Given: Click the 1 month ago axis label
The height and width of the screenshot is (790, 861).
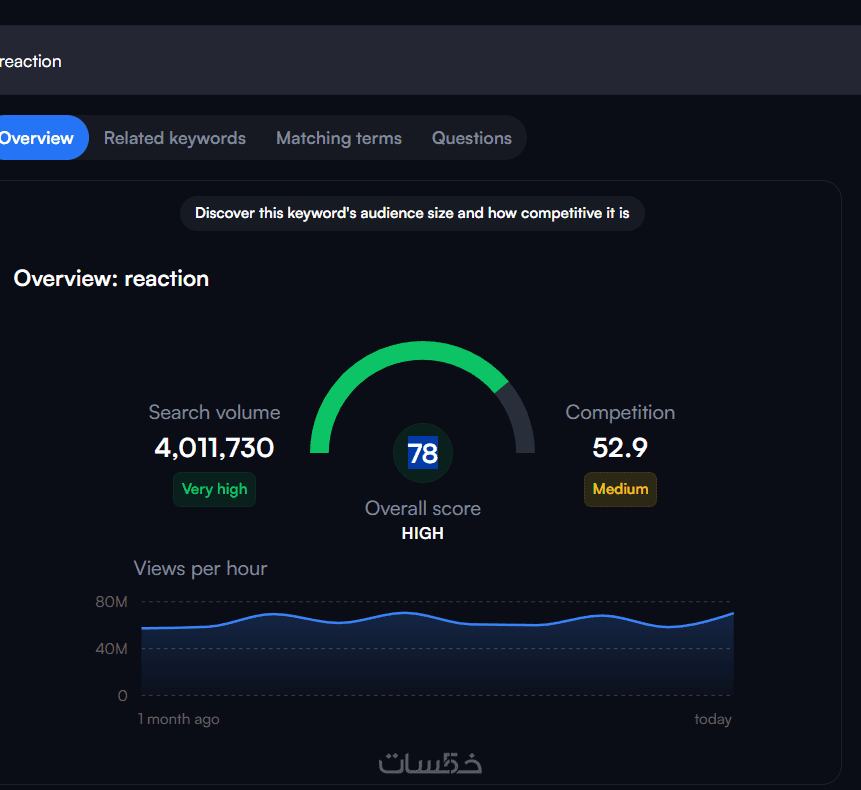Looking at the screenshot, I should pos(178,719).
